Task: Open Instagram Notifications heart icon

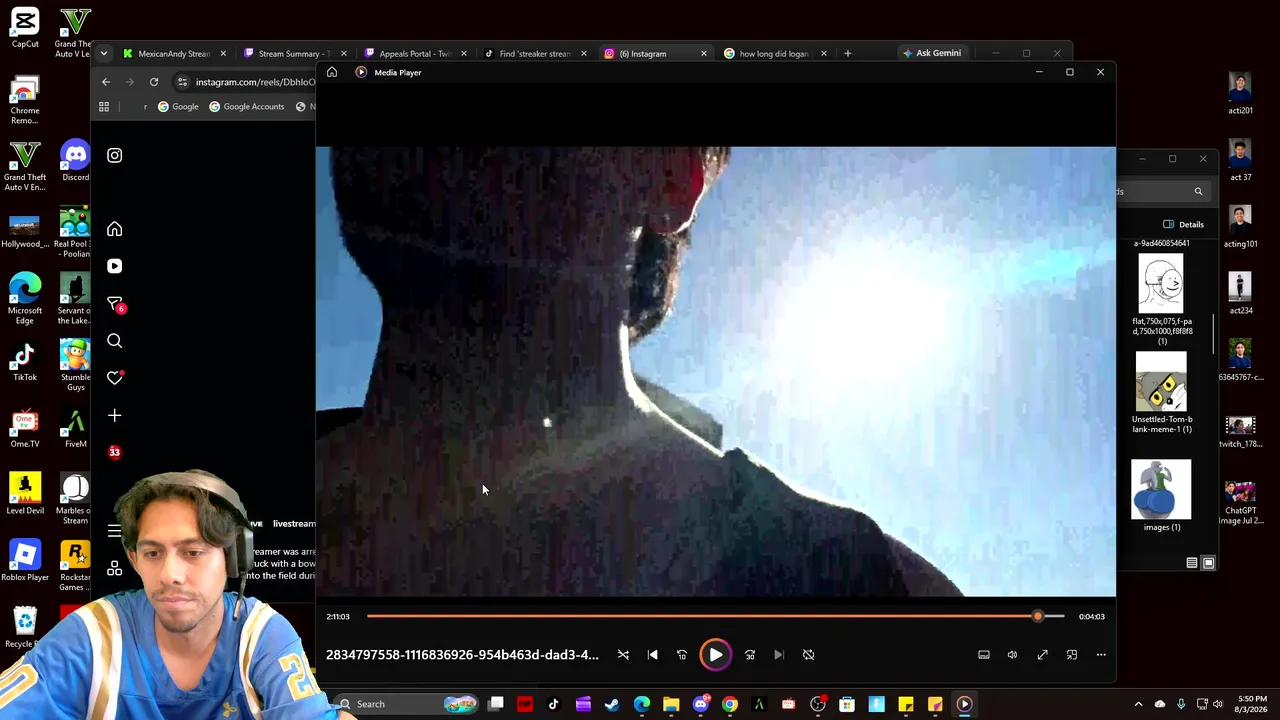Action: pyautogui.click(x=115, y=378)
